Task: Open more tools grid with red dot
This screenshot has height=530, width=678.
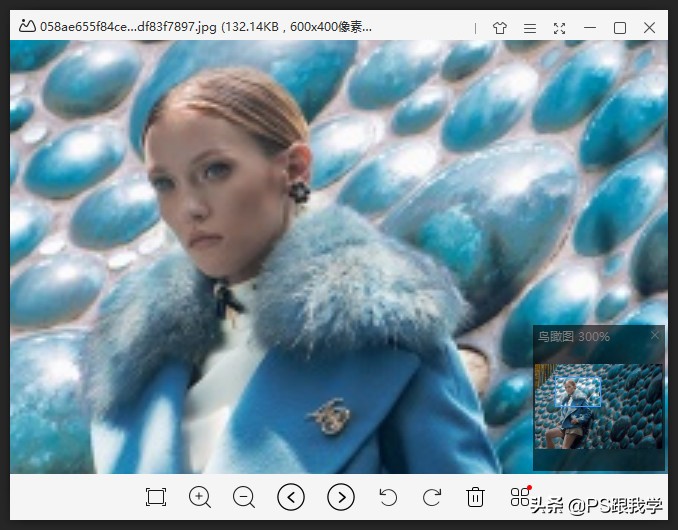Action: [x=520, y=496]
